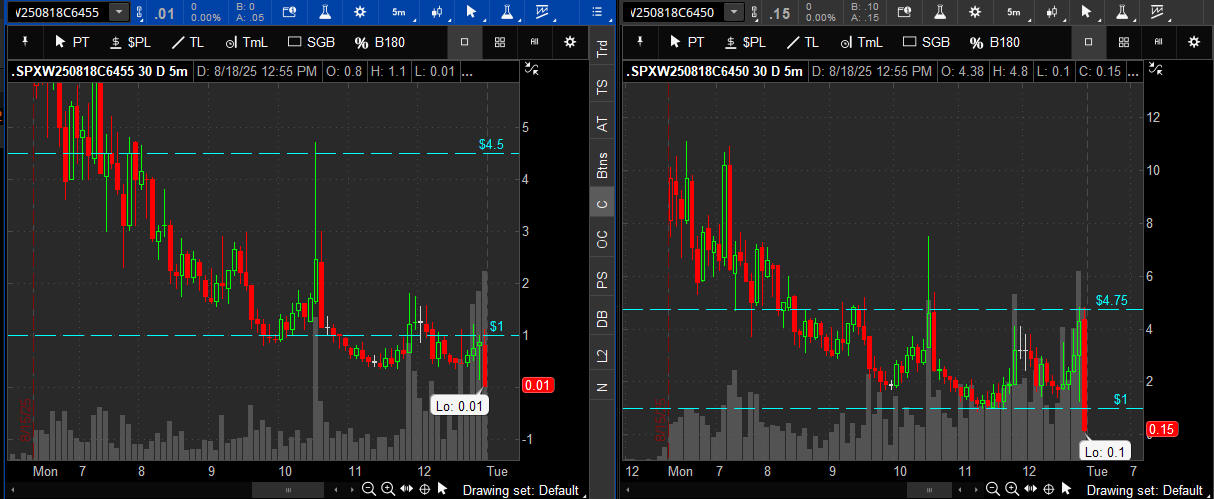The image size is (1214, 499).
Task: Choose the SGB rectangle tool on right chart
Action: click(926, 42)
